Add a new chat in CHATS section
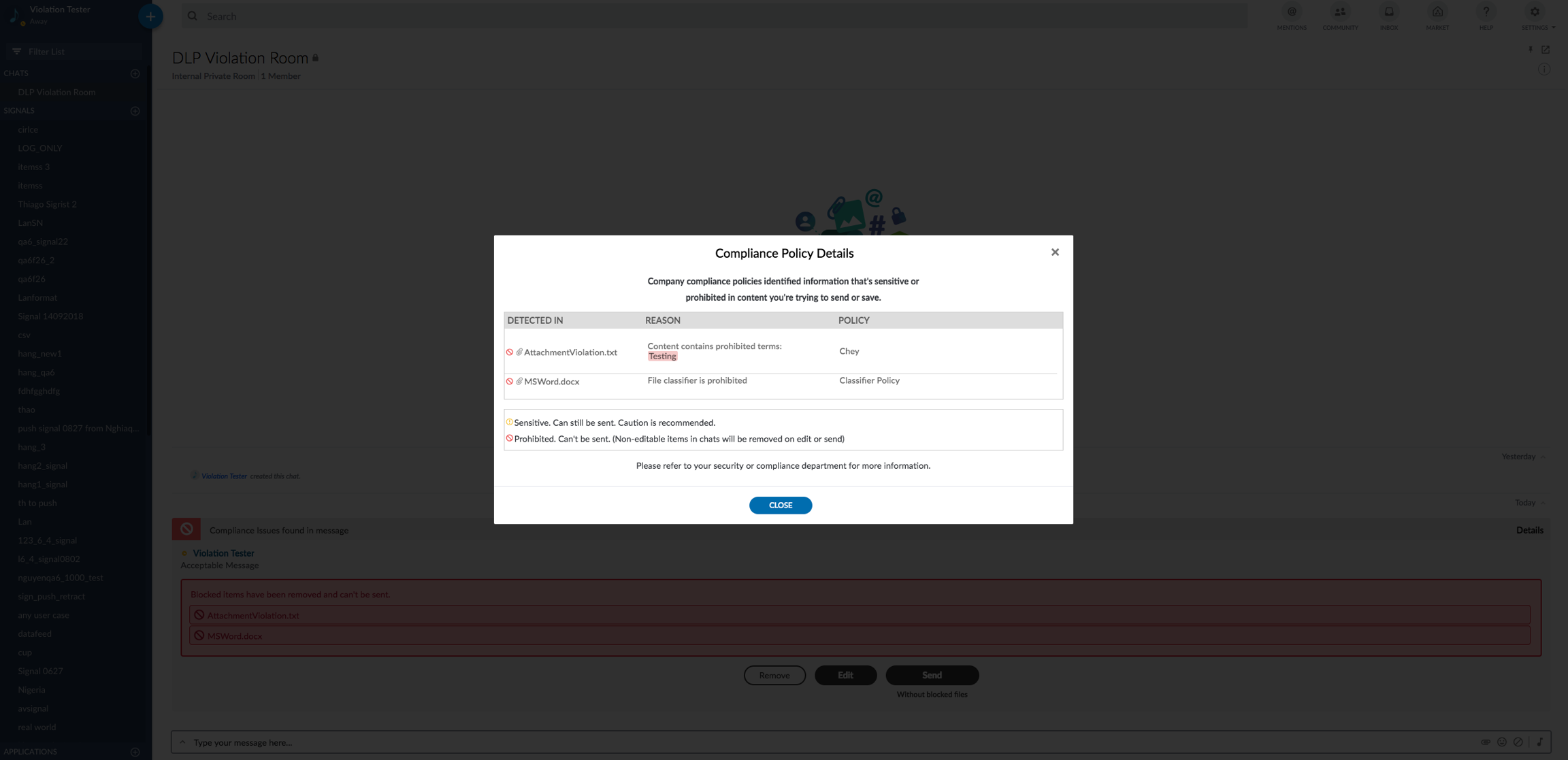1568x760 pixels. [135, 73]
